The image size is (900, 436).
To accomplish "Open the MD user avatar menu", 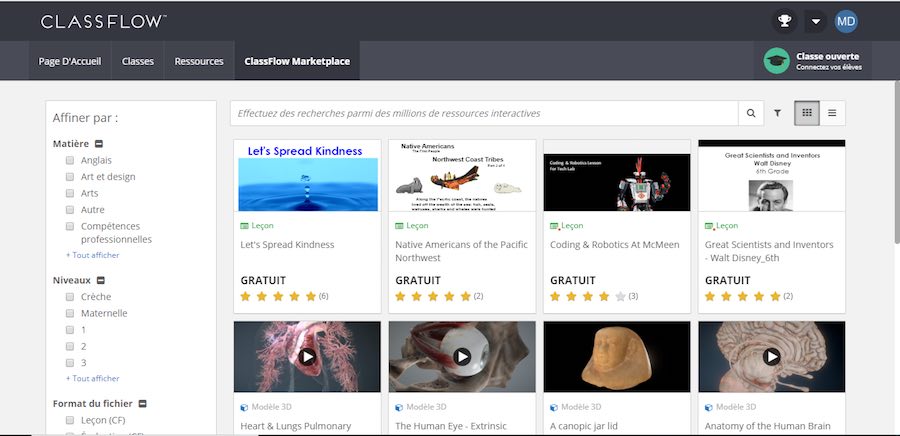I will 846,21.
